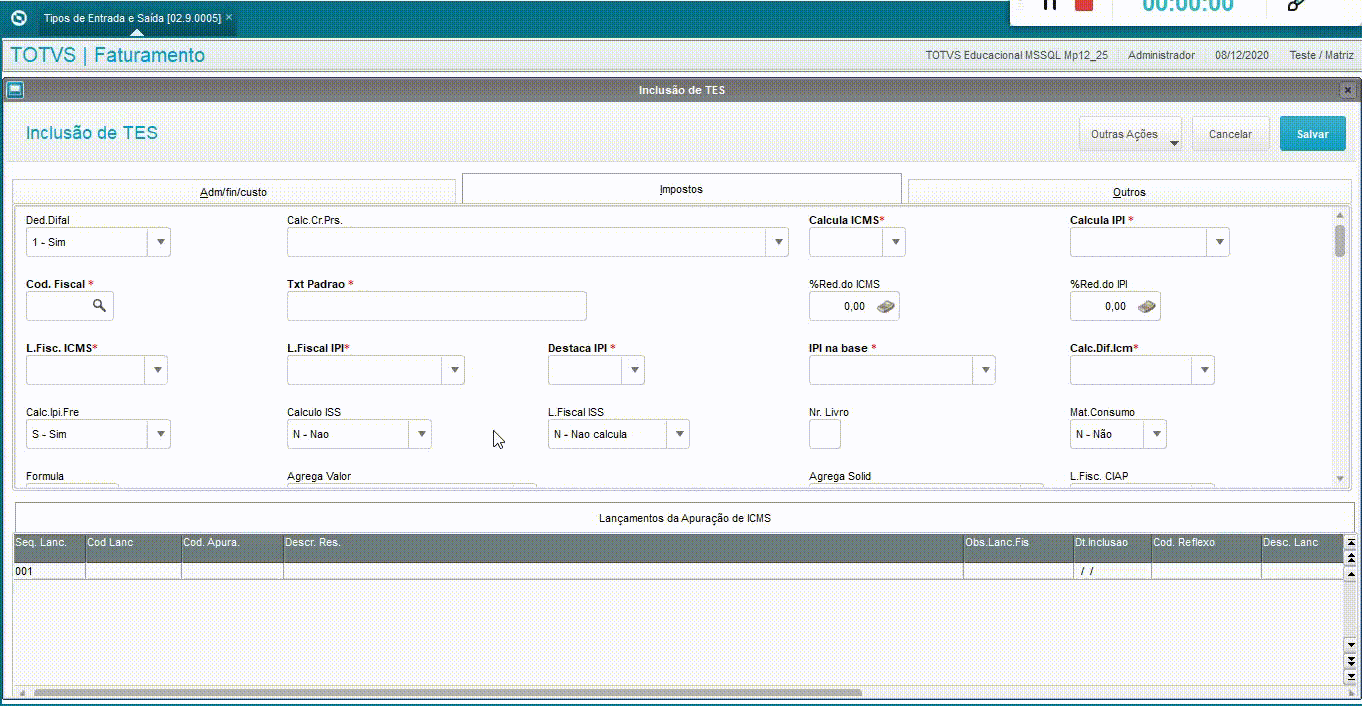Click the Cancelar button
The width and height of the screenshot is (1362, 706).
1230,134
